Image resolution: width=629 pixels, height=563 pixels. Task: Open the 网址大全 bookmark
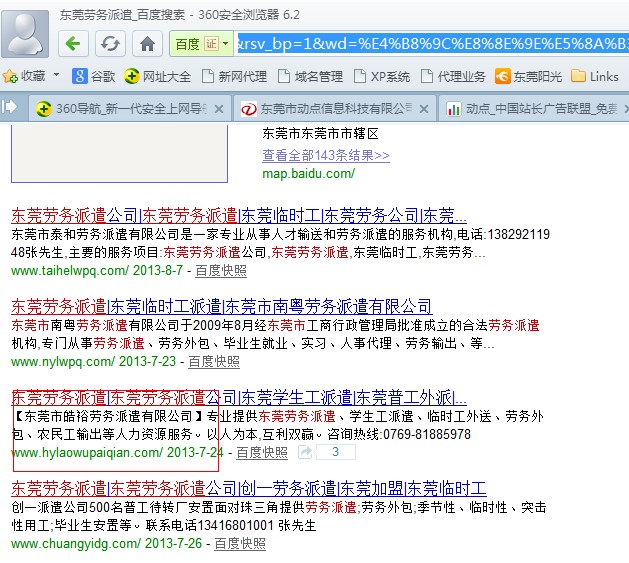coord(157,76)
